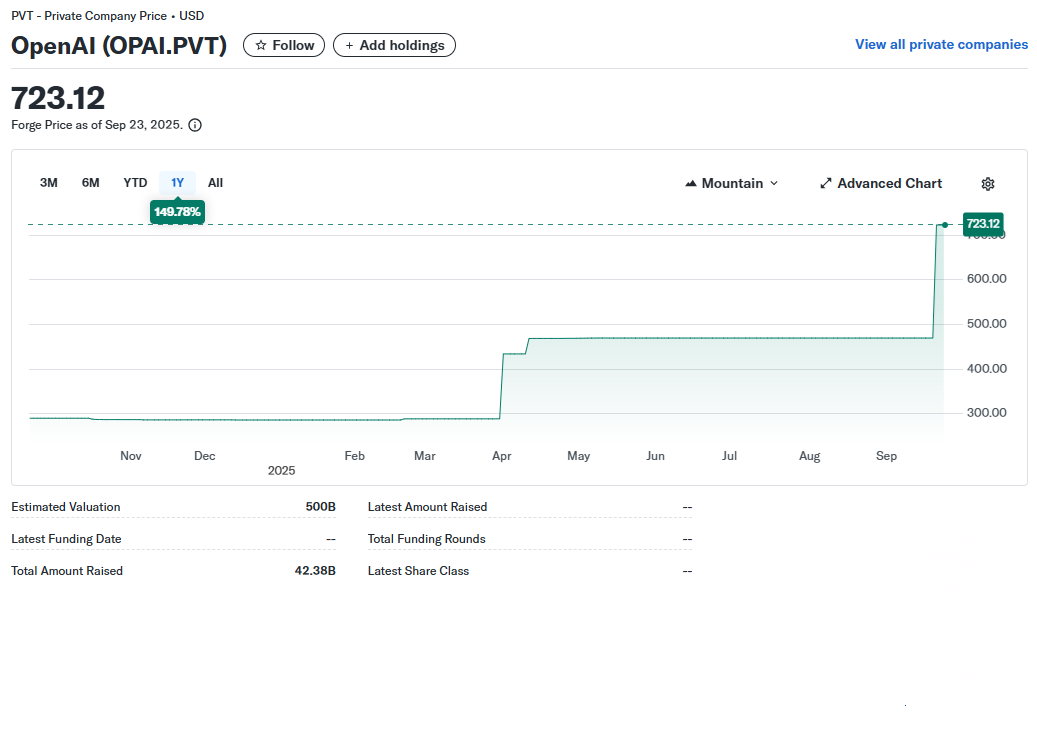The height and width of the screenshot is (751, 1037).
Task: Switch chart to 6M range
Action: [x=91, y=183]
